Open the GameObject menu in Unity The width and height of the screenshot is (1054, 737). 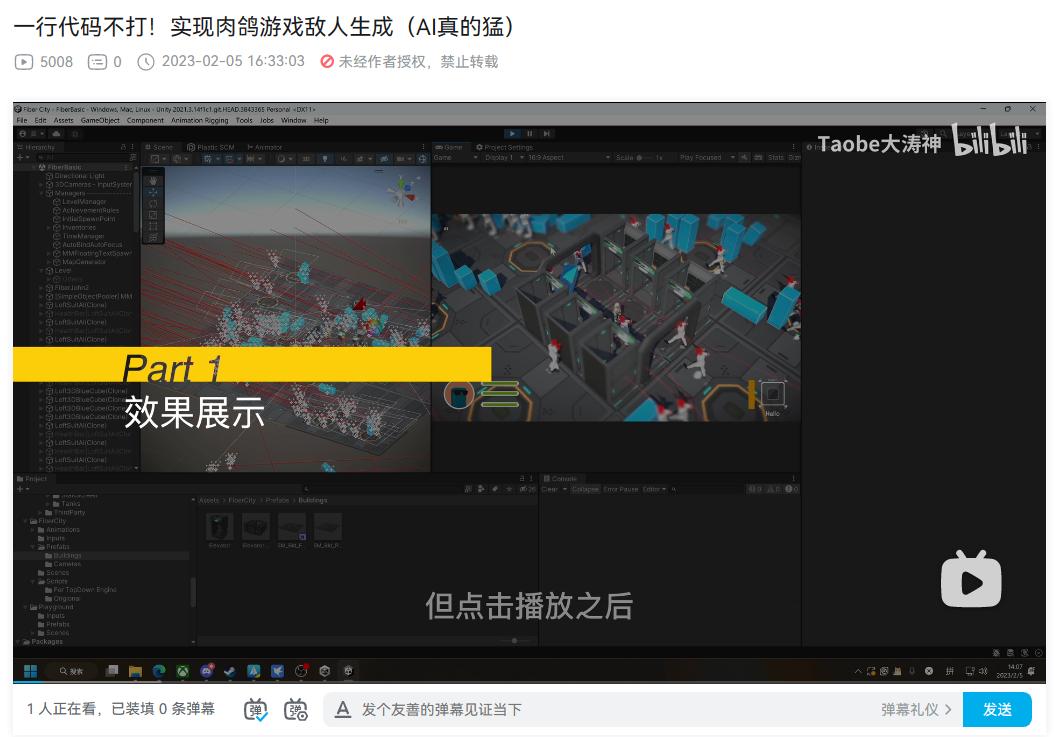99,120
